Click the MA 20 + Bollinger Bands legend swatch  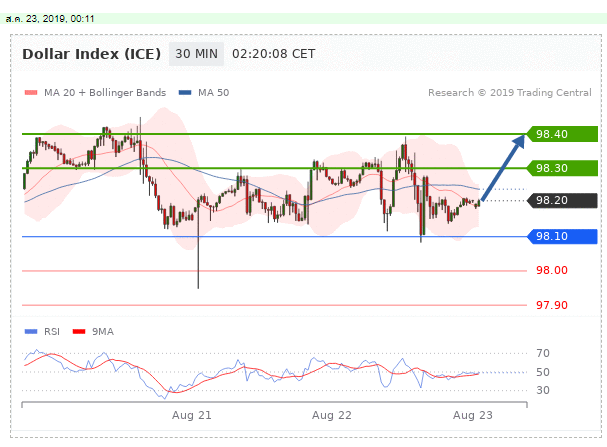pyautogui.click(x=31, y=92)
